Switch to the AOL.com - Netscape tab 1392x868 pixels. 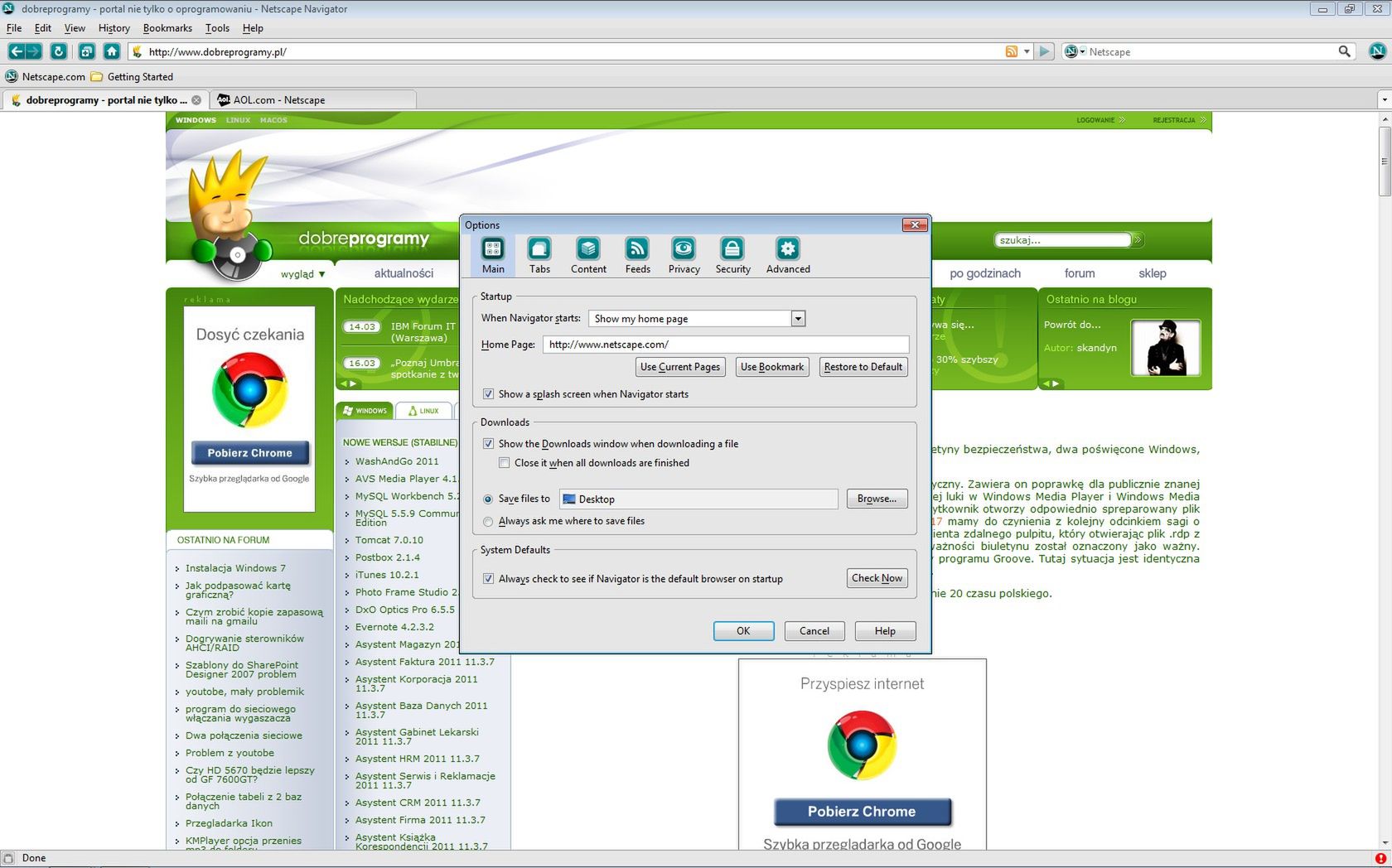tap(313, 100)
